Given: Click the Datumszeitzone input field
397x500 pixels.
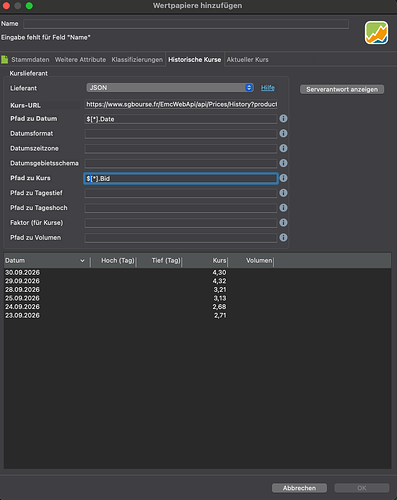Looking at the screenshot, I should click(181, 149).
